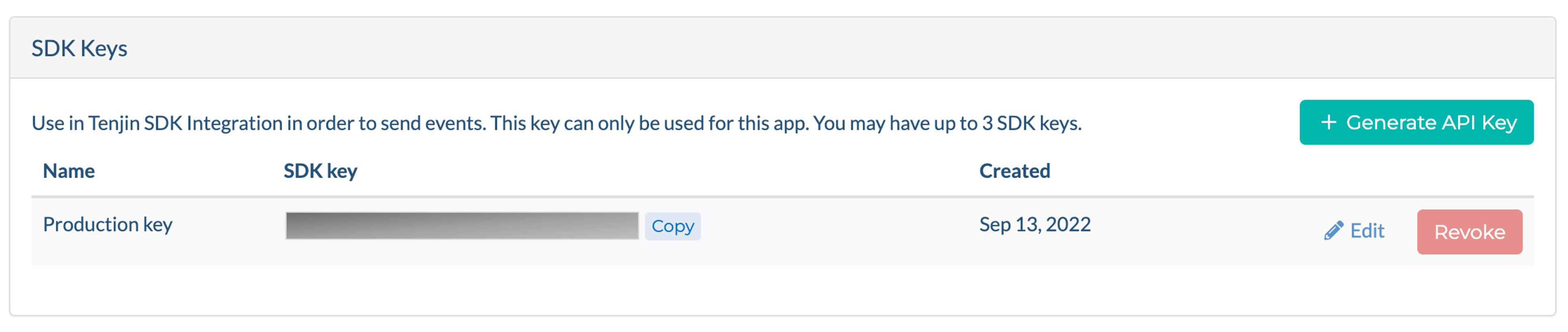The width and height of the screenshot is (1568, 332).
Task: Copy the Production SDK key
Action: 673,226
